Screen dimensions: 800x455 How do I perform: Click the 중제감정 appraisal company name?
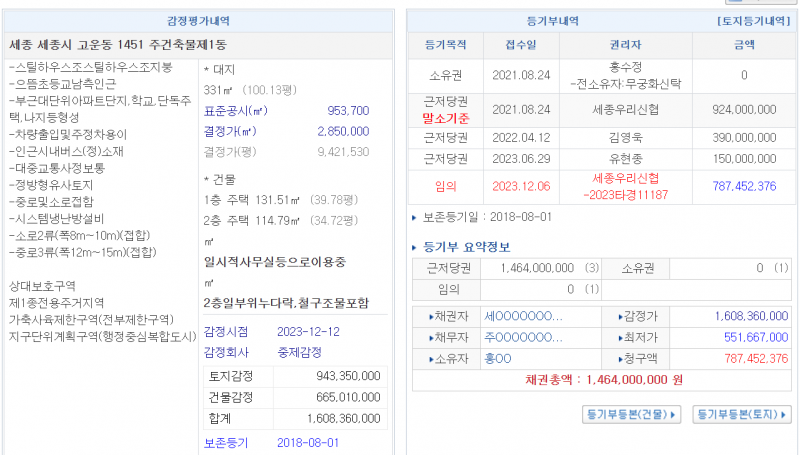[x=300, y=352]
